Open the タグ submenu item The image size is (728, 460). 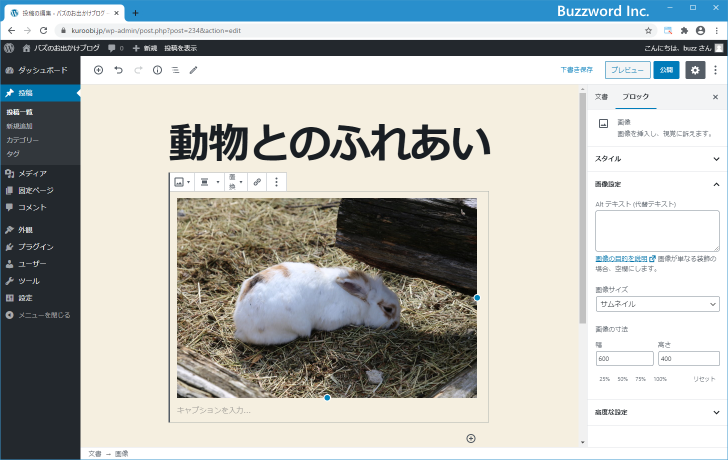point(13,154)
